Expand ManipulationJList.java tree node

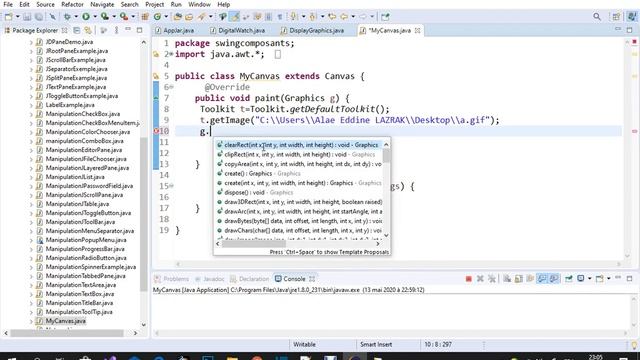[31, 177]
